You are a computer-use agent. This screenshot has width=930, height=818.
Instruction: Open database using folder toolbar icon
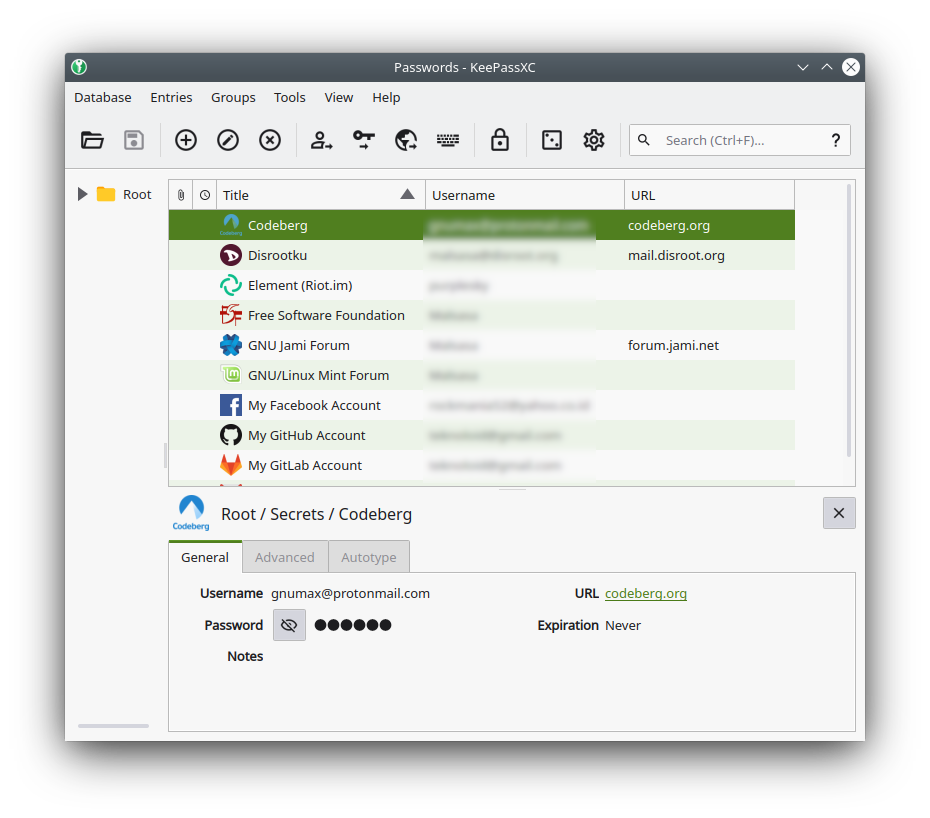(x=92, y=141)
